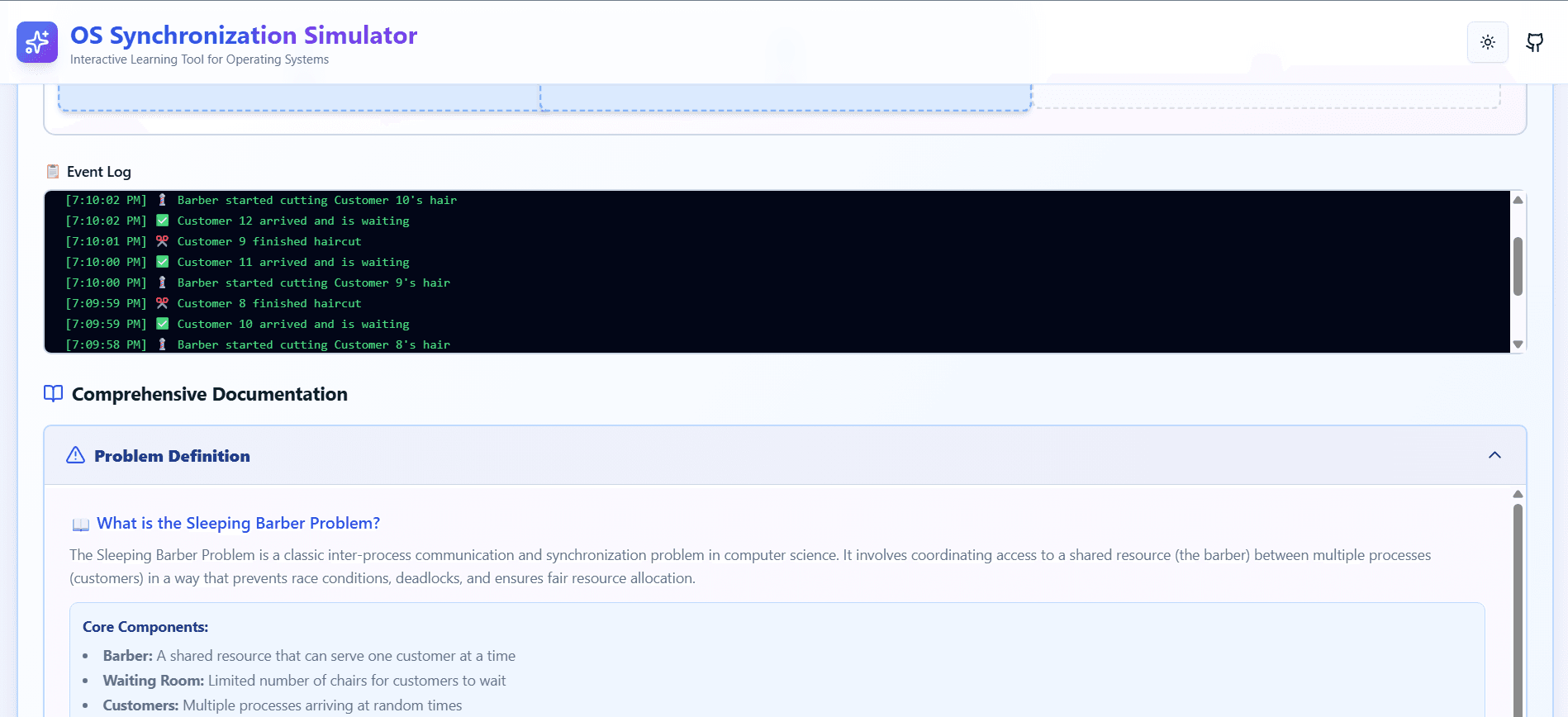Click the 'Barber:' bullet item
Screen dimensions: 1568x717
pos(309,656)
